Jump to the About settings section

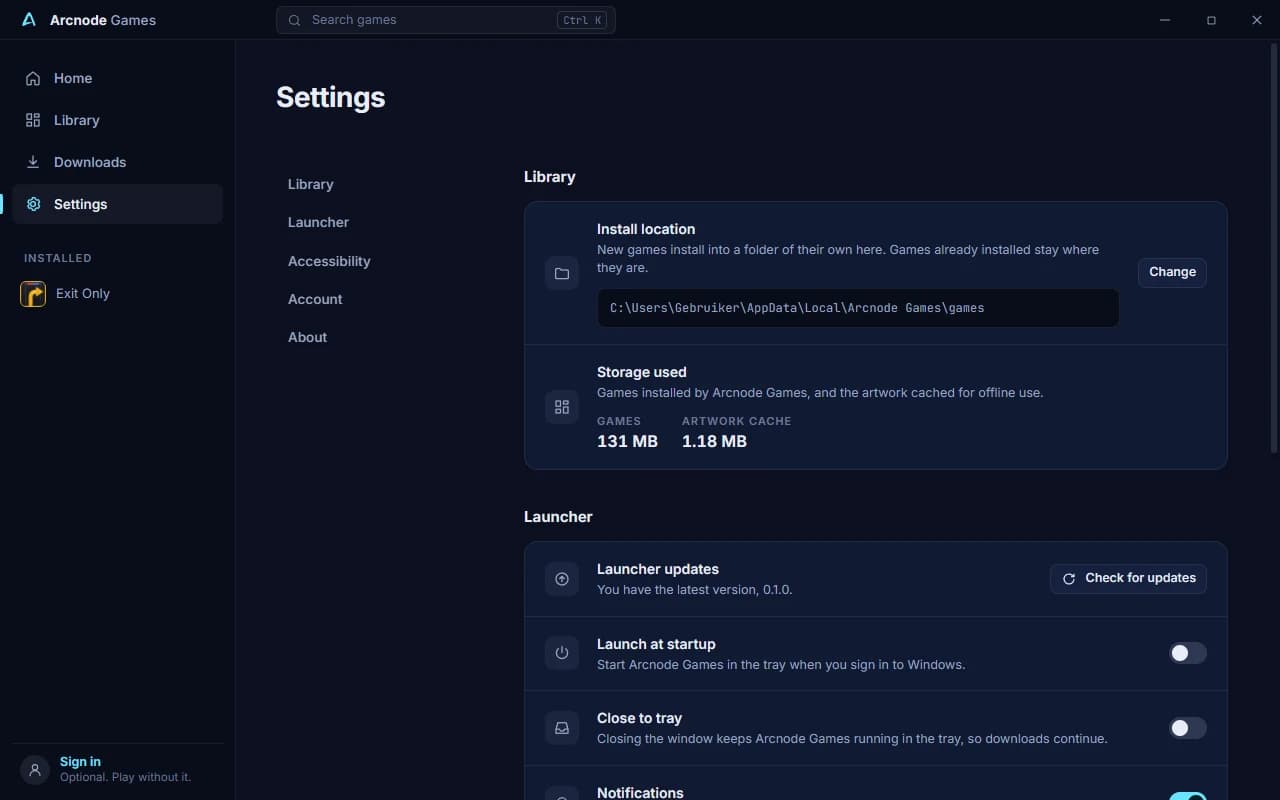(307, 337)
